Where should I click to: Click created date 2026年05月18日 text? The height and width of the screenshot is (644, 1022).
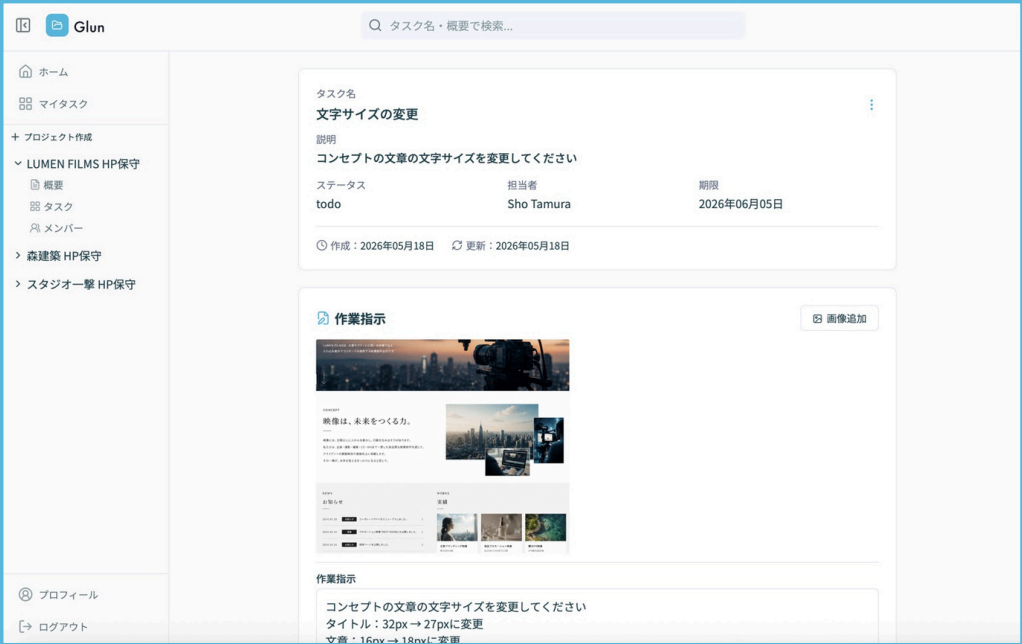click(x=397, y=246)
